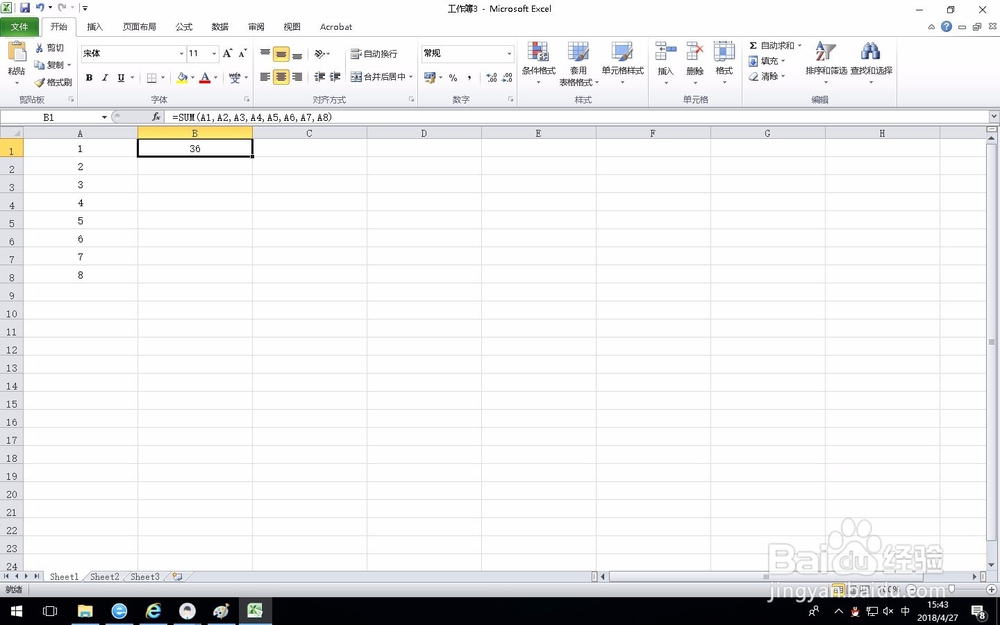
Task: Switch to the Formulas (公式) tab
Action: pyautogui.click(x=184, y=27)
